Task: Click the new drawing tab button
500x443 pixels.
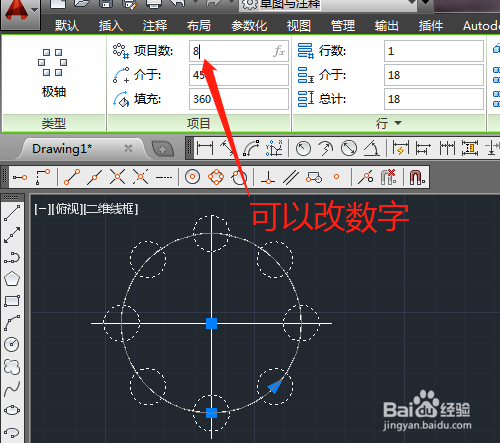Action: pos(163,149)
